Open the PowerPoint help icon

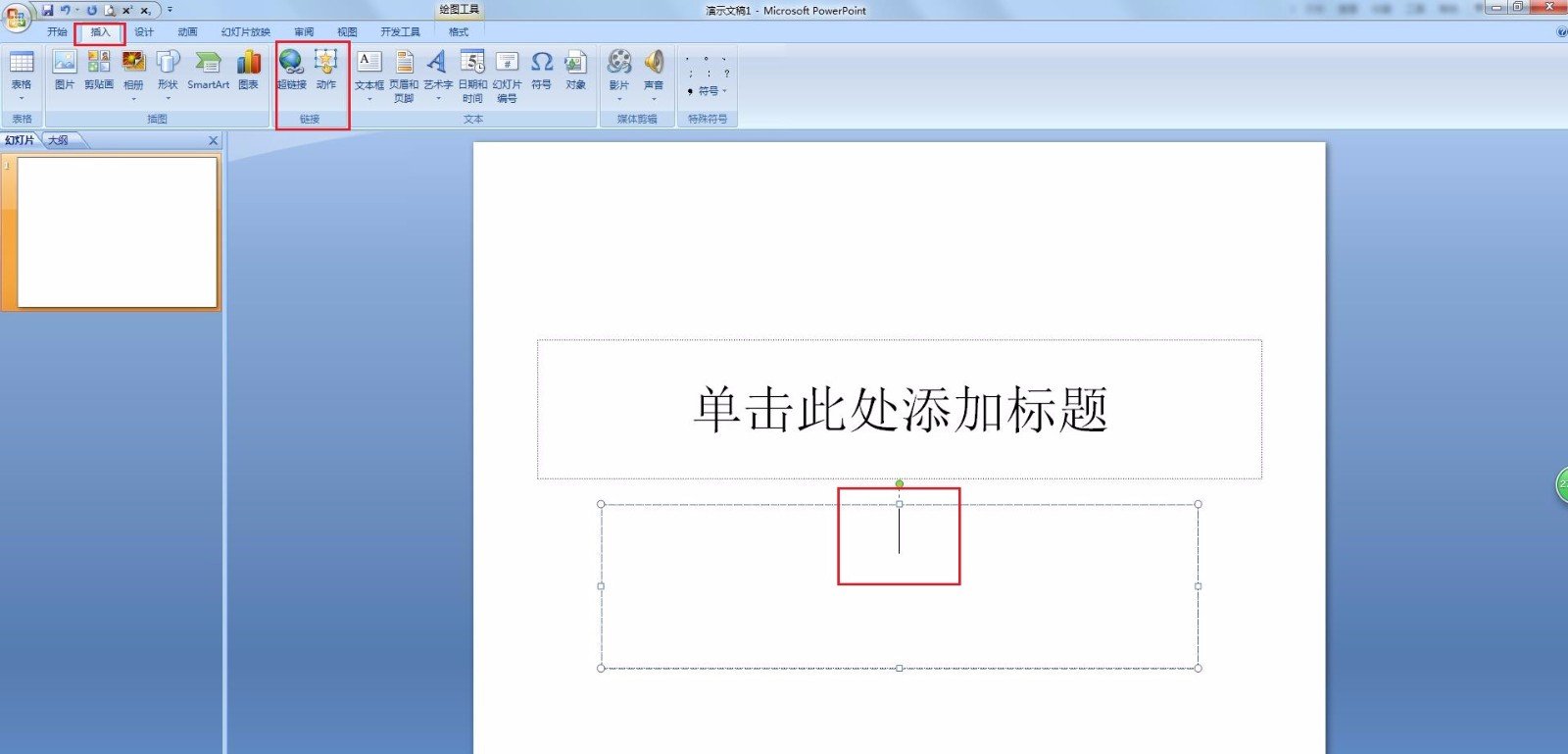[x=1562, y=32]
